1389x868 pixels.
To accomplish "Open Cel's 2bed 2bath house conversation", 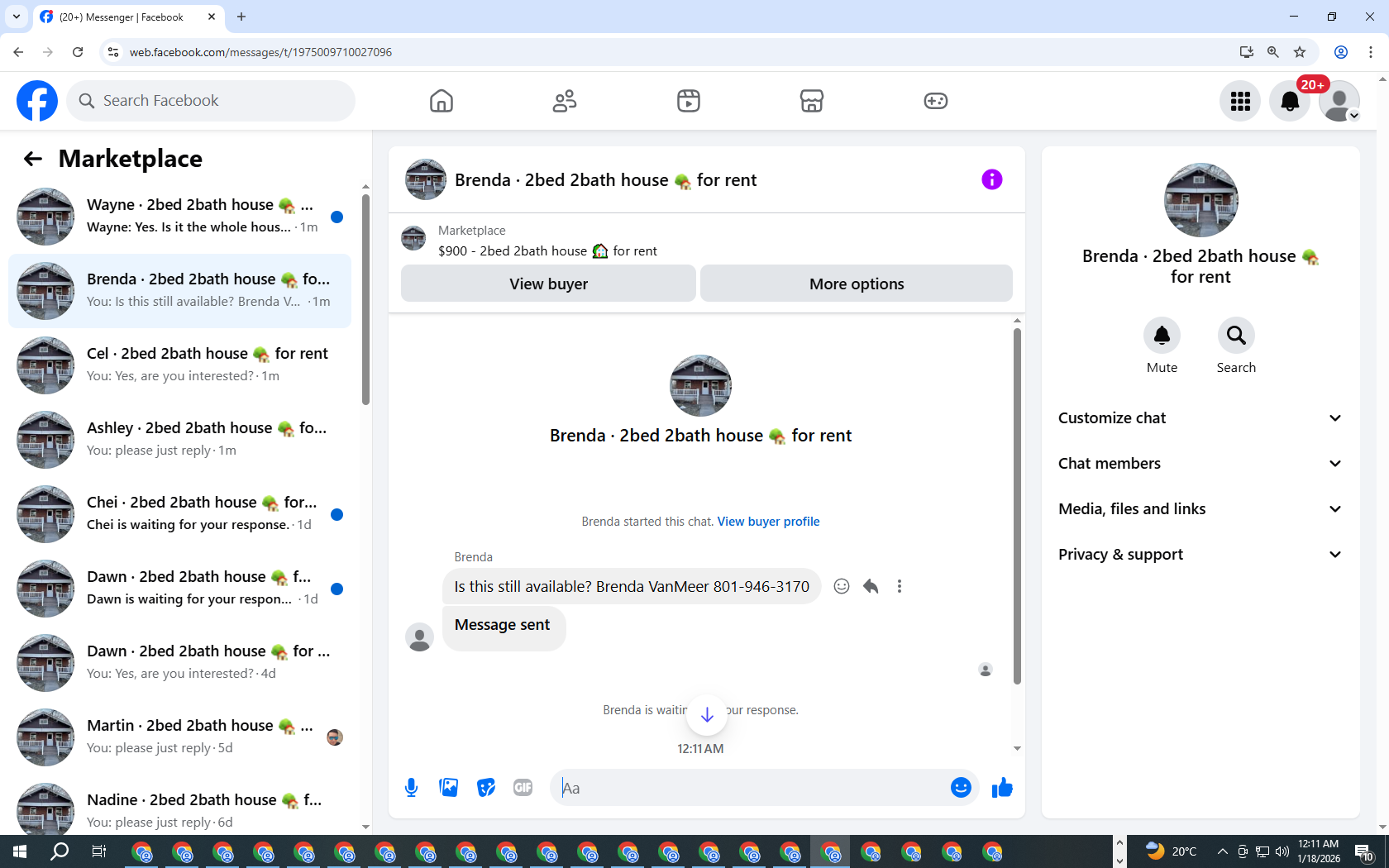I will (179, 365).
